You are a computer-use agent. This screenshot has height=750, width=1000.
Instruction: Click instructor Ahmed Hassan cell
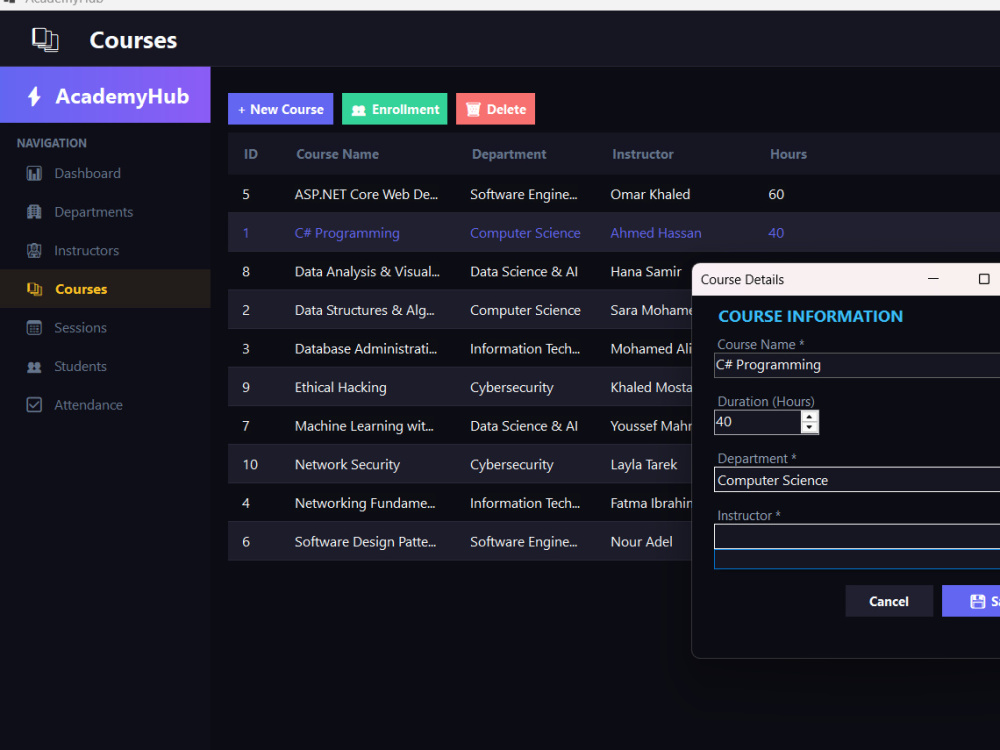pos(656,233)
